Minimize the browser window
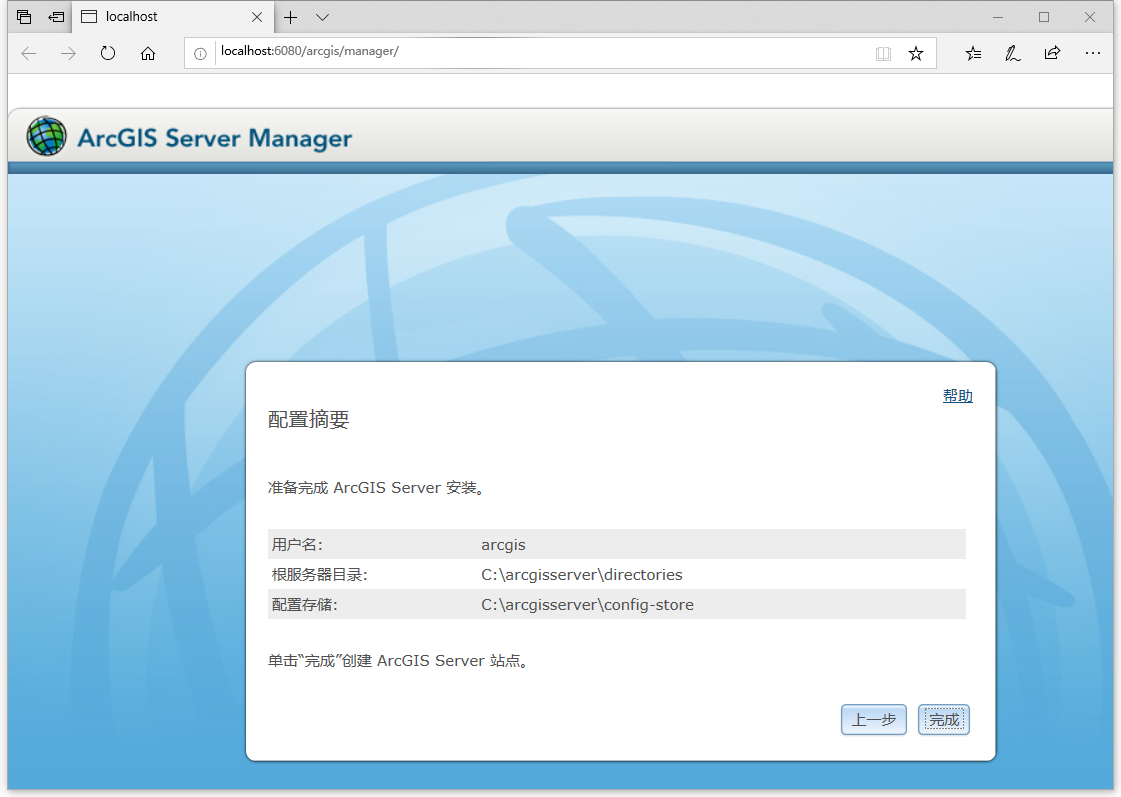This screenshot has width=1121, height=797. click(x=998, y=17)
